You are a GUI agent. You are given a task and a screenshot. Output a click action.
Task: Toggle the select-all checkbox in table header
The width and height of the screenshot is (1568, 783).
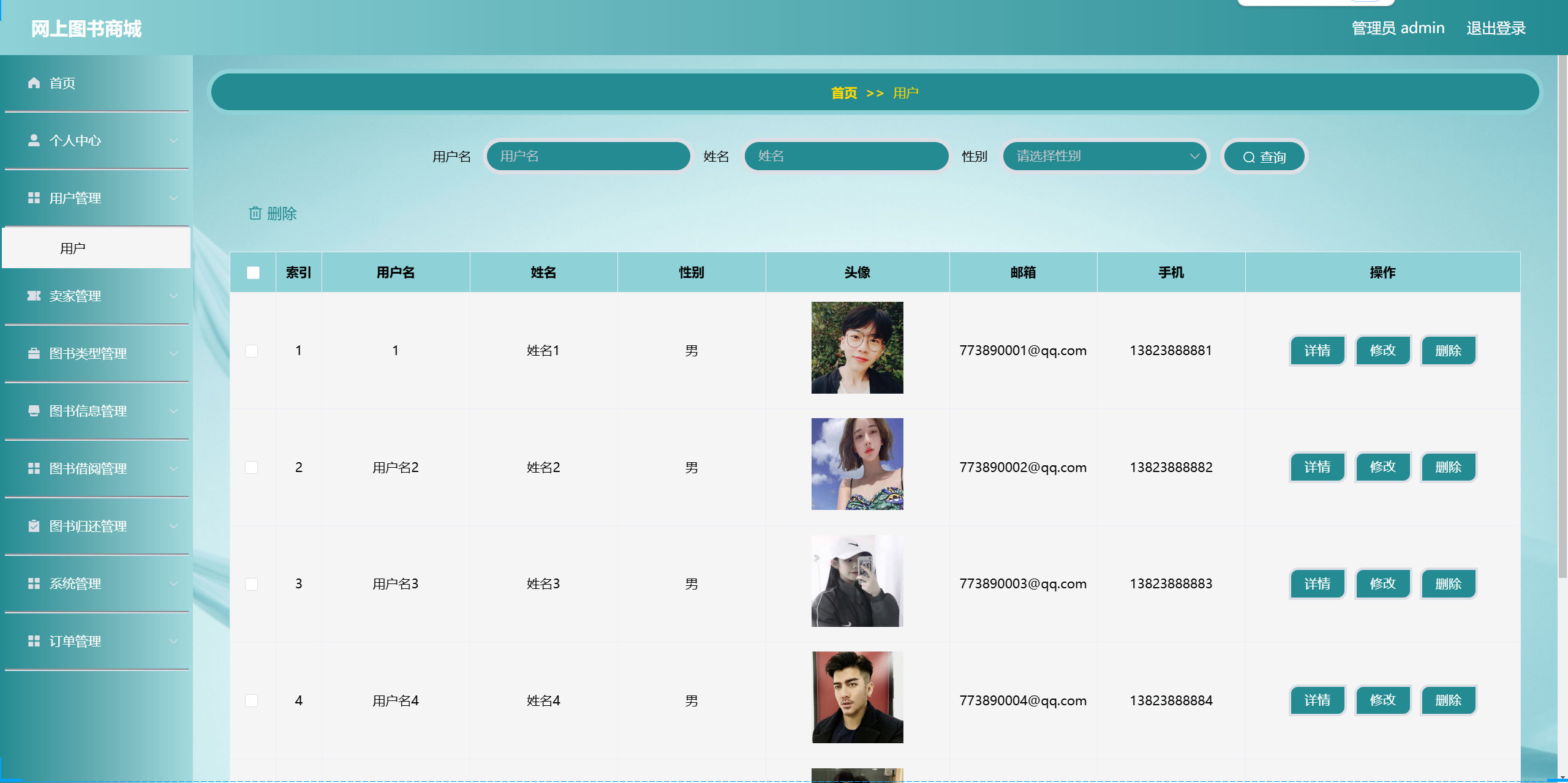(x=253, y=272)
